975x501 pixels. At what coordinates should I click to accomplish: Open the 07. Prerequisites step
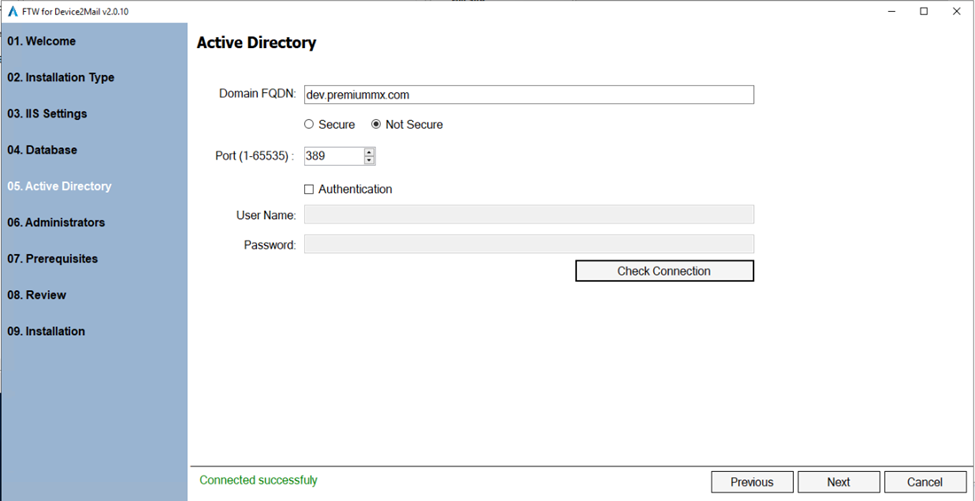coord(53,259)
